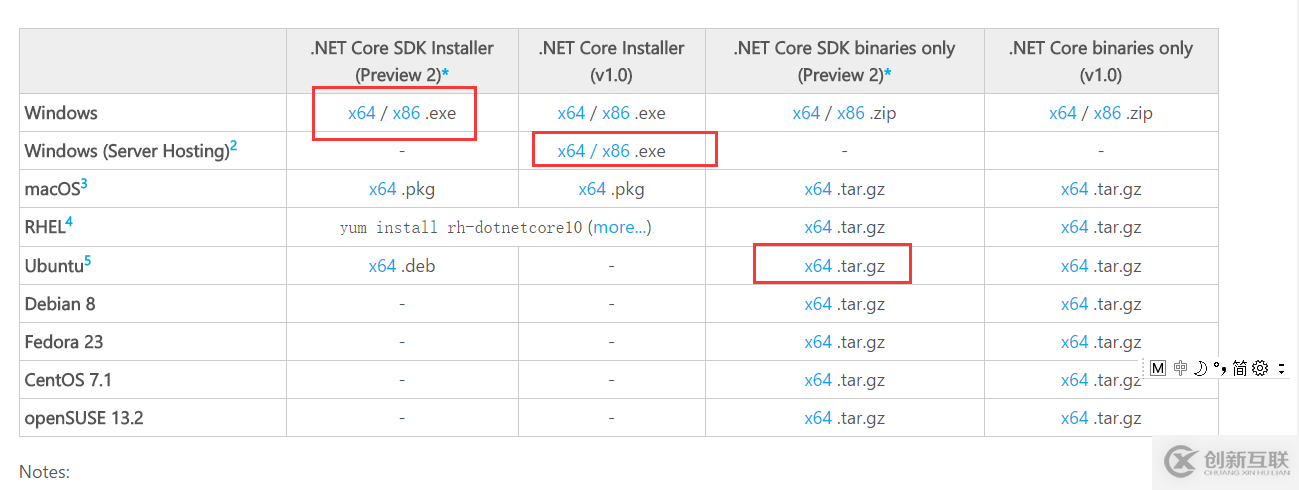Expand the IME toolbar options arrow
Image resolution: width=1299 pixels, height=490 pixels.
[x=1281, y=368]
